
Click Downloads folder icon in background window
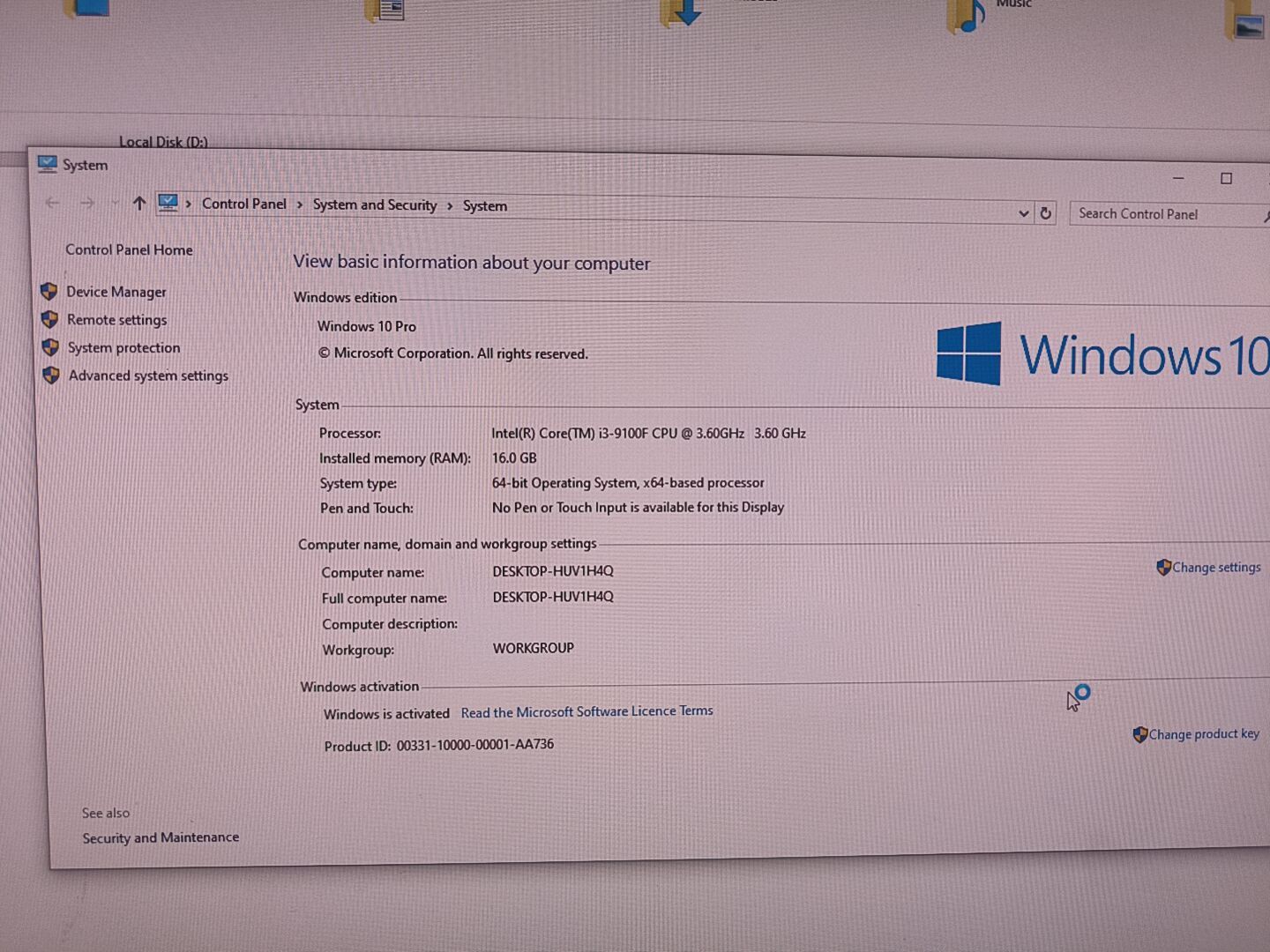coord(680,11)
